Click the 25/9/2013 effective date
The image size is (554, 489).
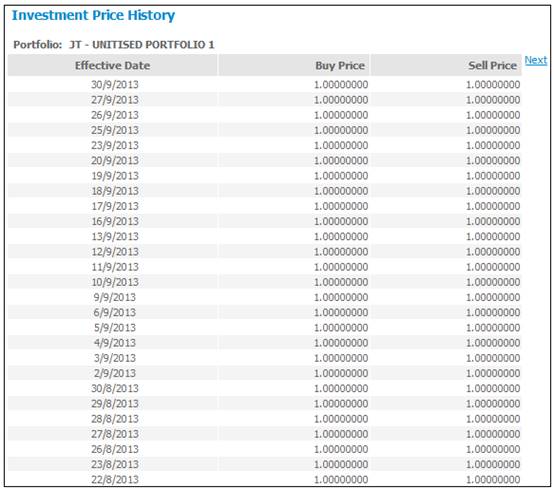tap(115, 130)
